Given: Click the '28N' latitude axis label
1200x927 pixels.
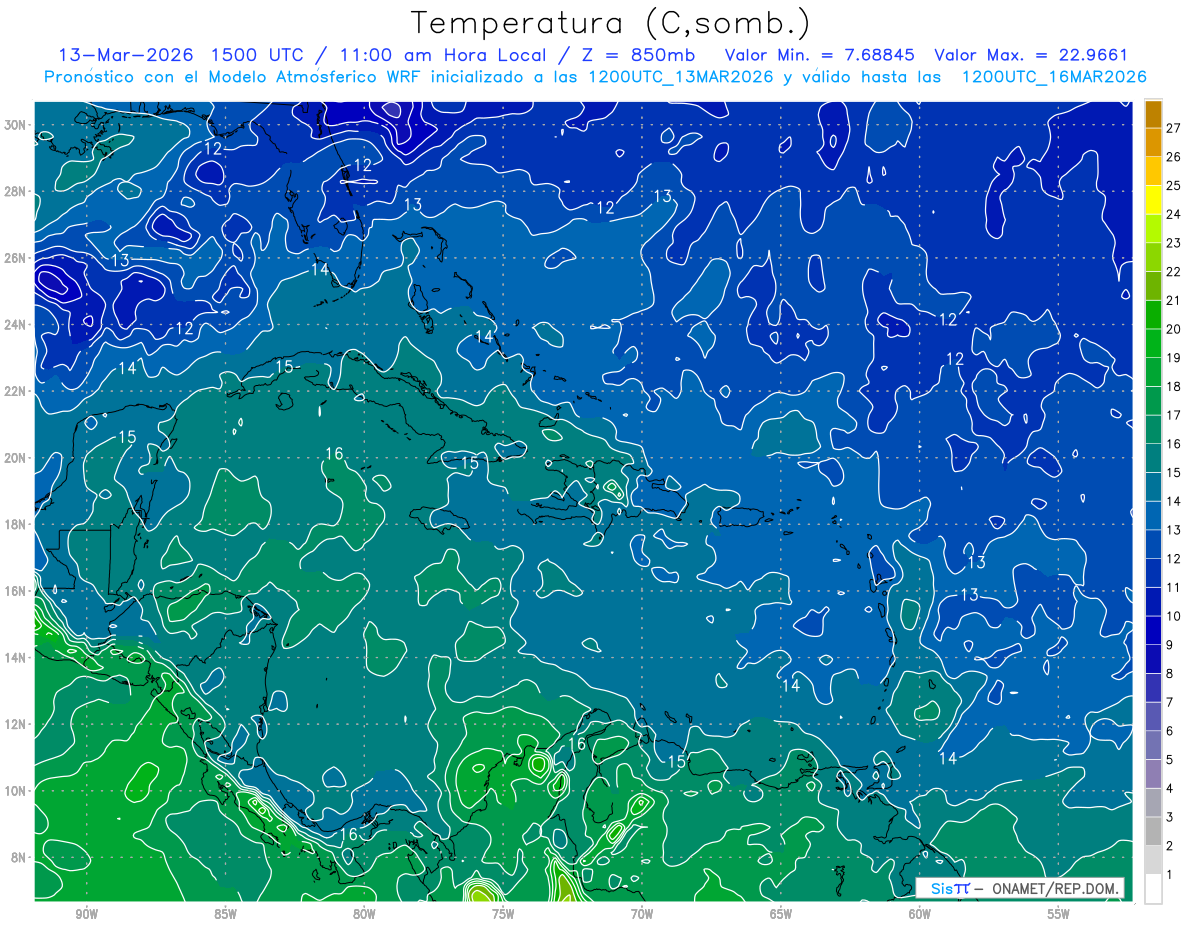Looking at the screenshot, I should coord(17,191).
